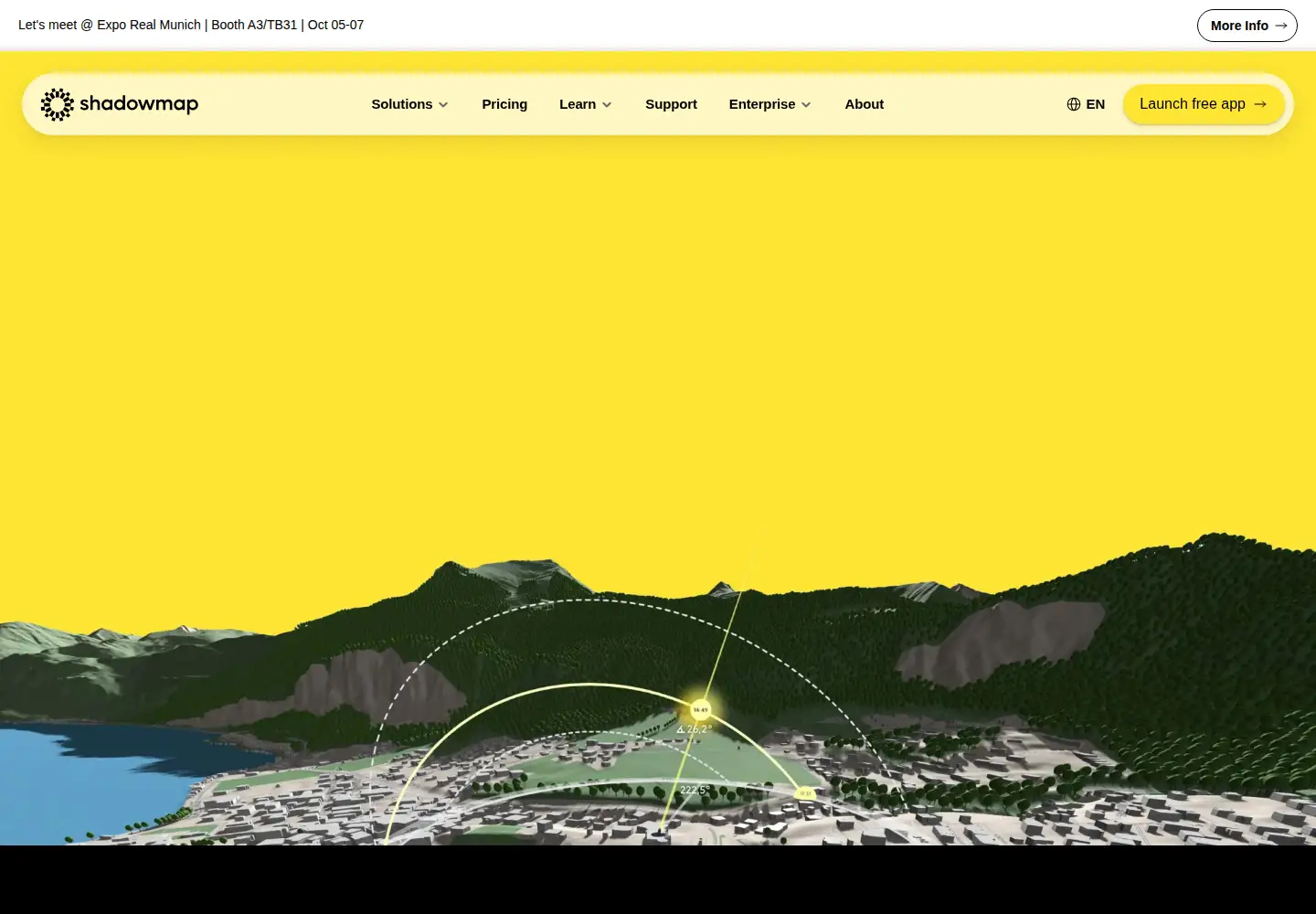Open the EN language selector

click(1086, 104)
